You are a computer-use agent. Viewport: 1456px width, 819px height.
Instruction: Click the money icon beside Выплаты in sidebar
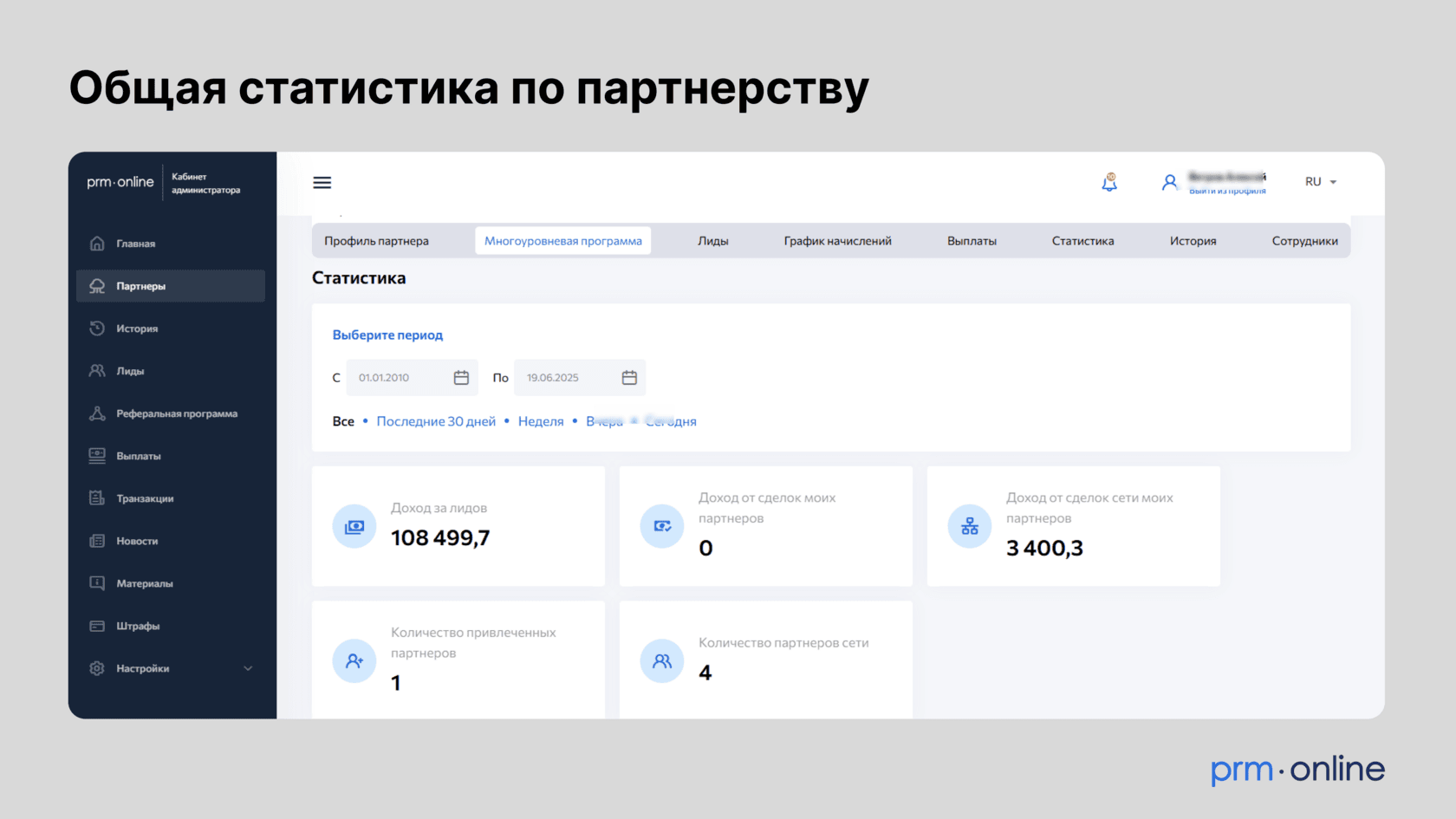click(x=97, y=456)
